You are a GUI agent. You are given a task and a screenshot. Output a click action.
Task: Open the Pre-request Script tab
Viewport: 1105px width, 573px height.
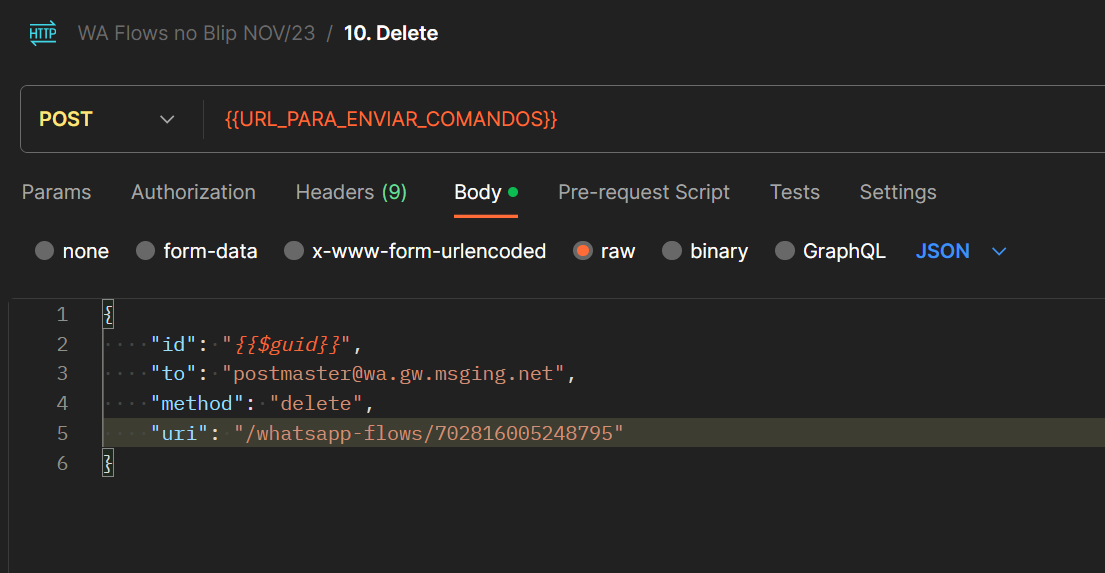pyautogui.click(x=643, y=192)
